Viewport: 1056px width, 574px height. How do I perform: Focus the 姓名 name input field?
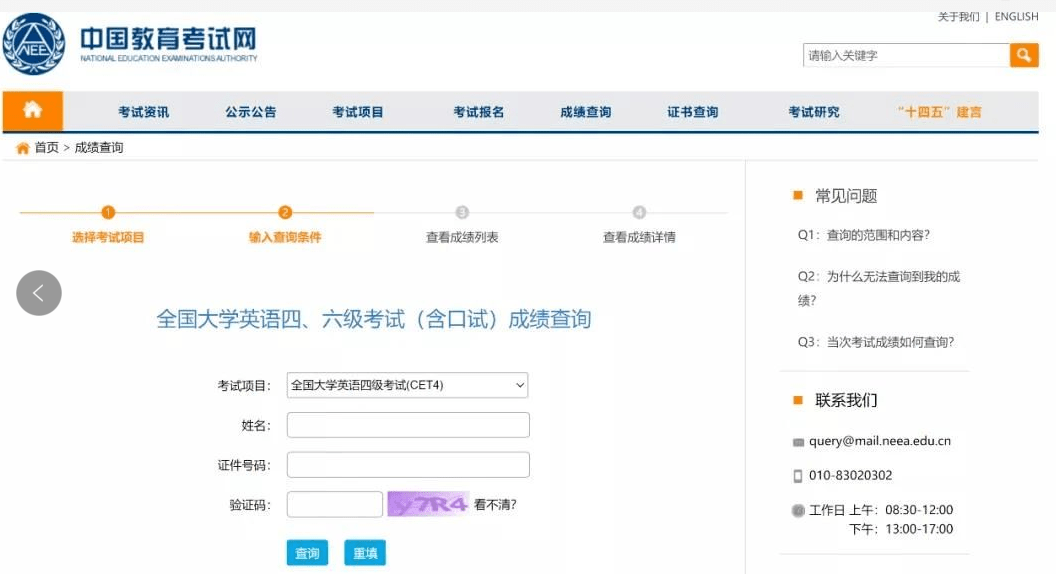(x=408, y=425)
